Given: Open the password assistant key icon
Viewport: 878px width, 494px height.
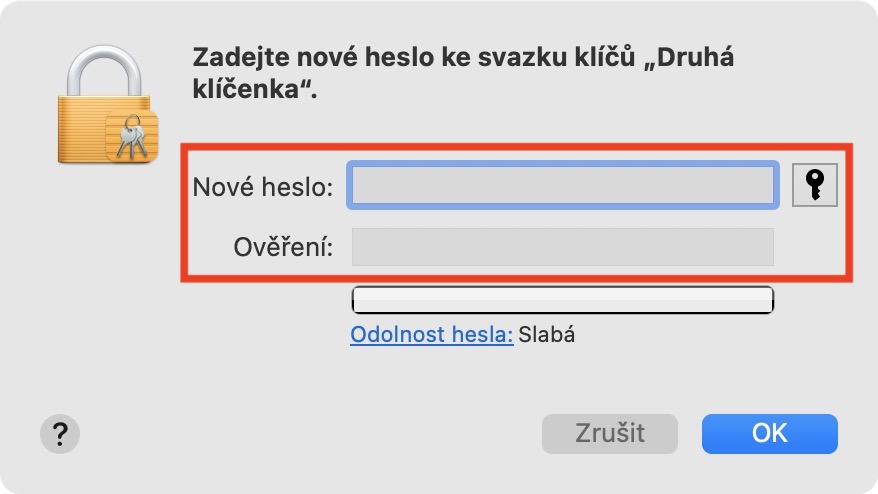Looking at the screenshot, I should [813, 185].
